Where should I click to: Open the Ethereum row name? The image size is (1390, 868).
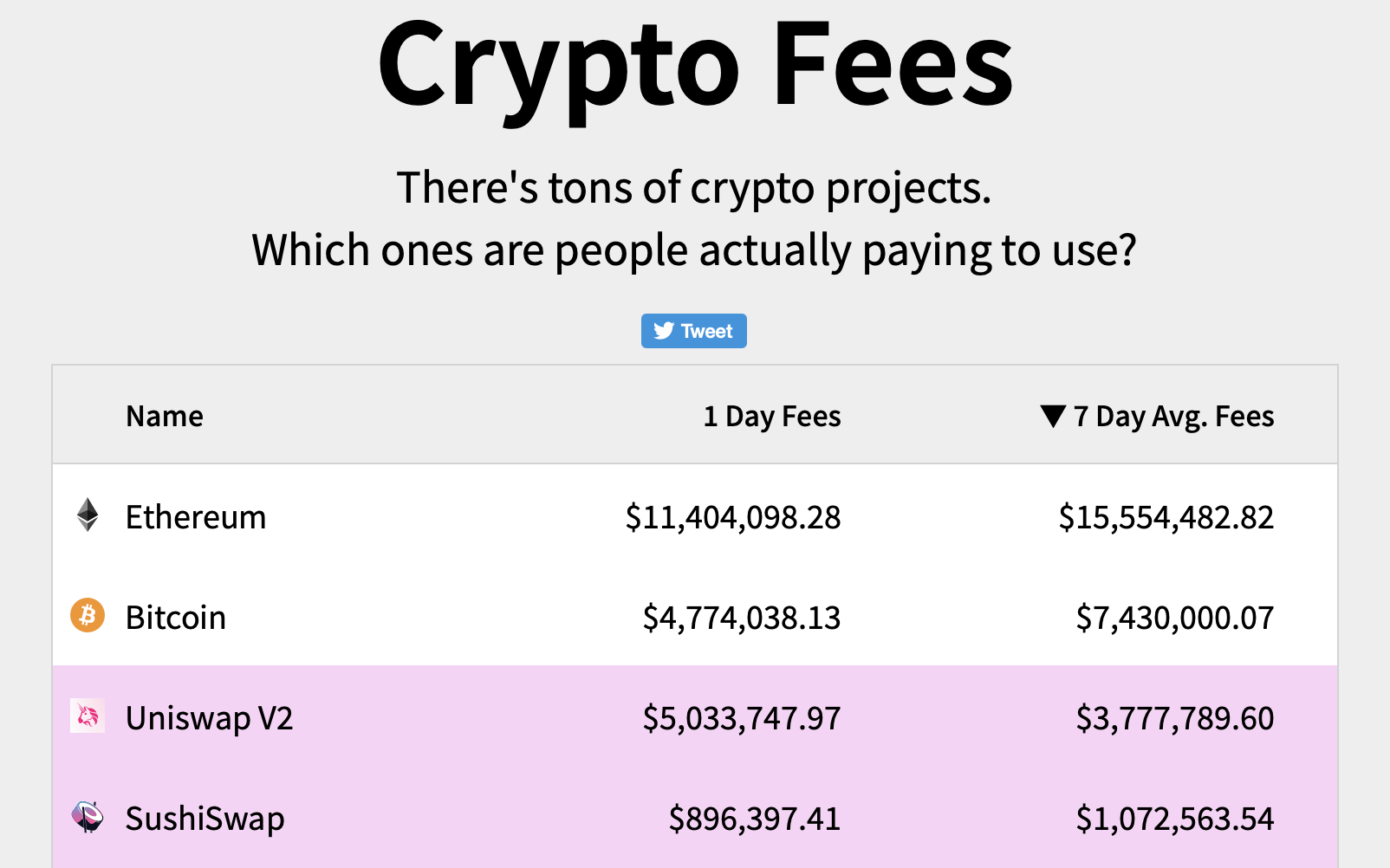tap(196, 517)
